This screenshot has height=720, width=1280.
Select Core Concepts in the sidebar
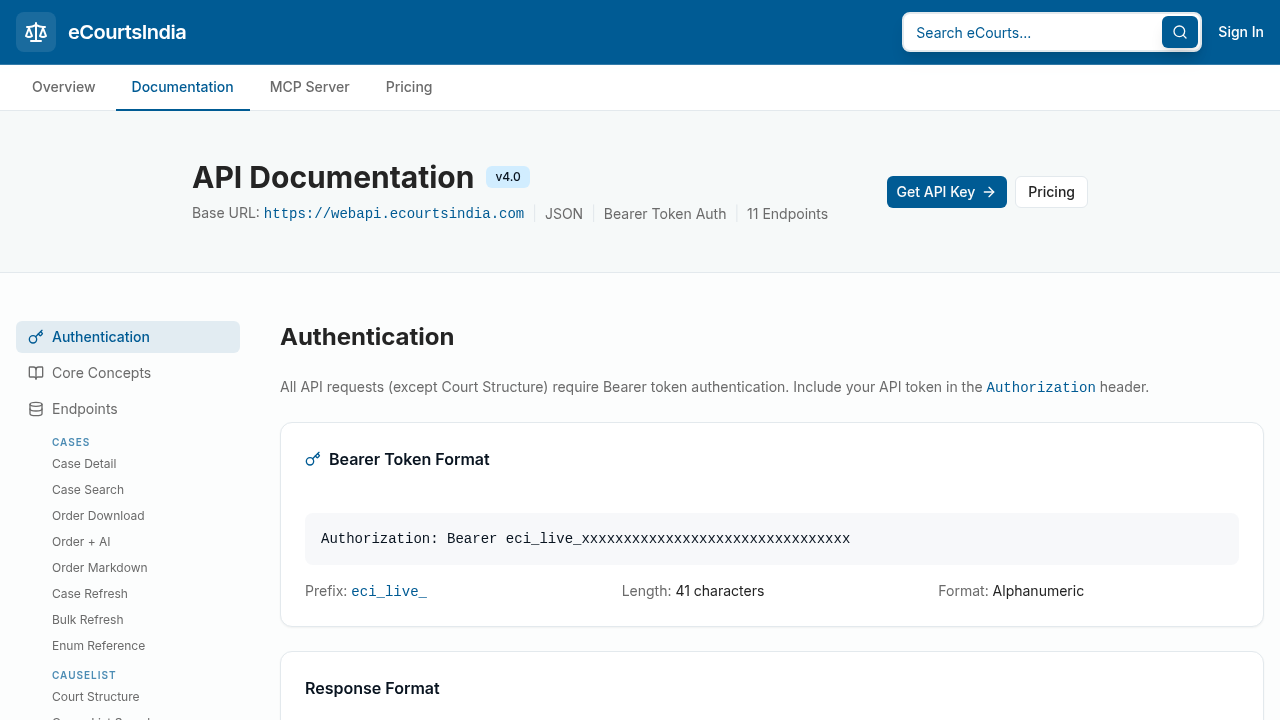(128, 373)
